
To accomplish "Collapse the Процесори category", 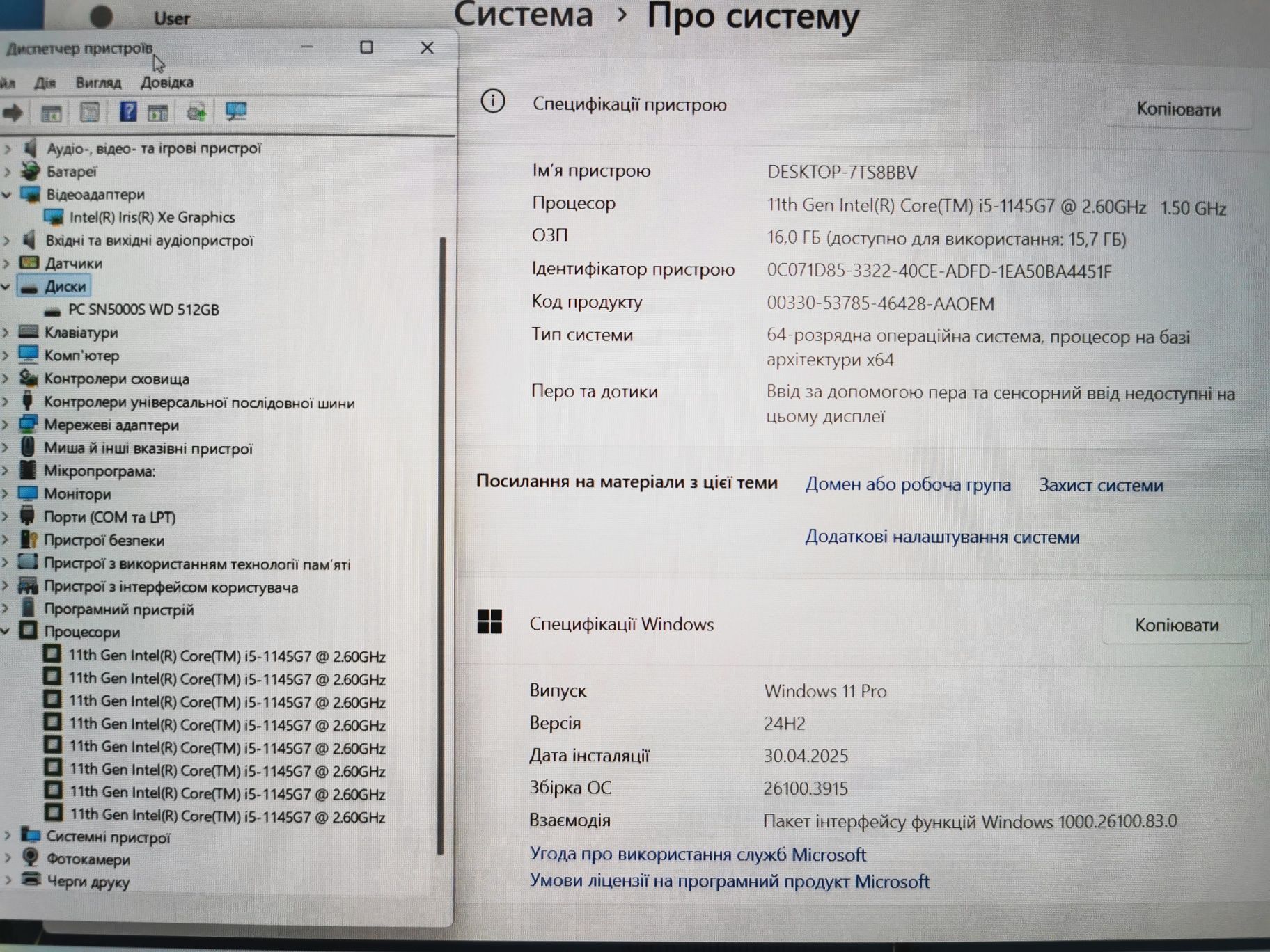I will pyautogui.click(x=6, y=631).
